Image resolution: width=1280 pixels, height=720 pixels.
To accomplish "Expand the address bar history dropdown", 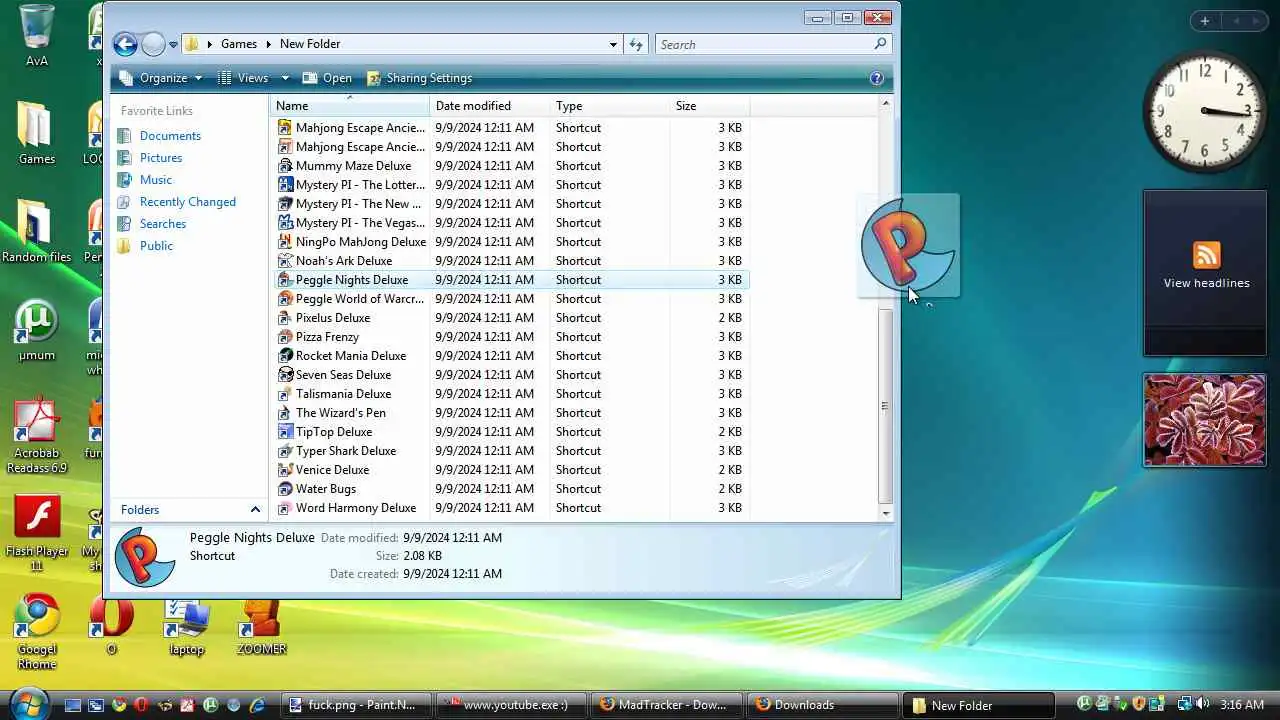I will [x=613, y=45].
